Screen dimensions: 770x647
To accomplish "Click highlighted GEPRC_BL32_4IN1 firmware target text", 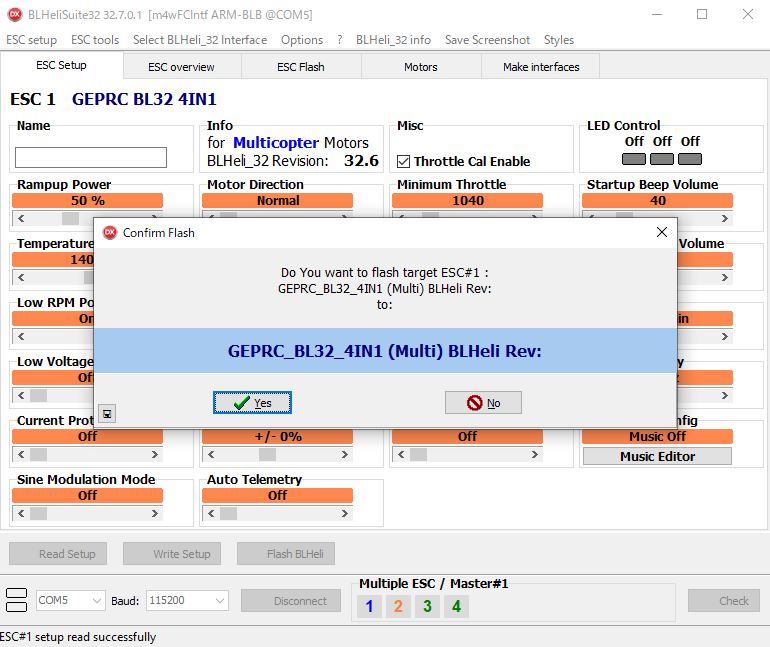I will tap(385, 351).
